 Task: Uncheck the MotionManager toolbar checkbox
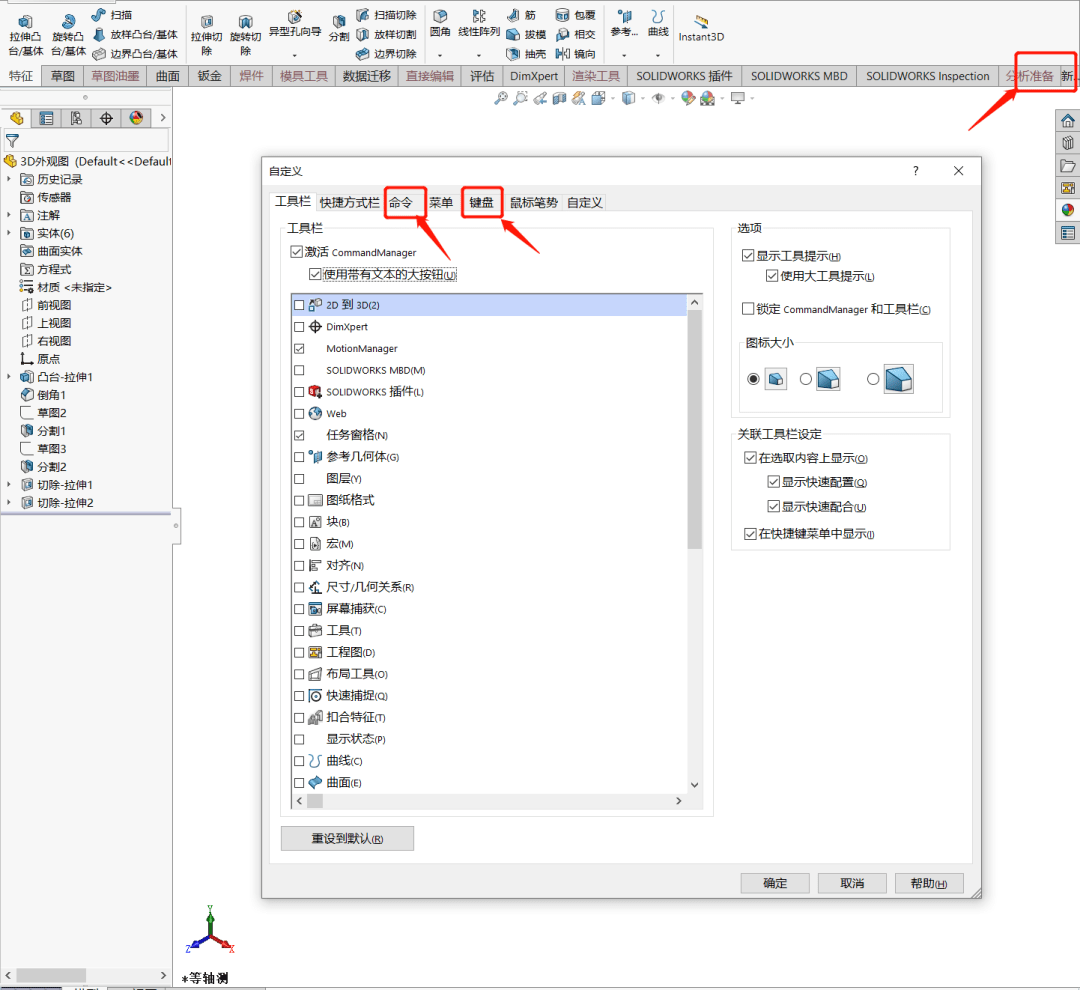(x=299, y=349)
